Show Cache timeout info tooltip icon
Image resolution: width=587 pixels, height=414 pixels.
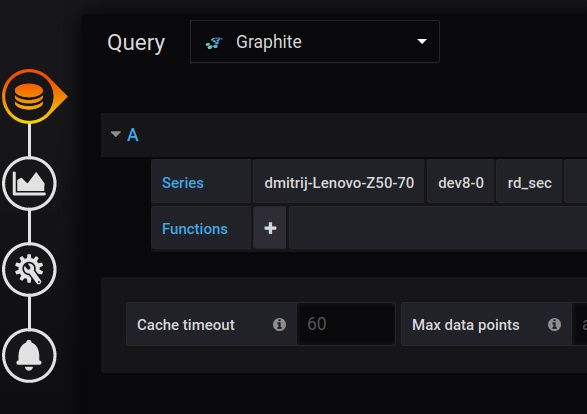pos(279,325)
